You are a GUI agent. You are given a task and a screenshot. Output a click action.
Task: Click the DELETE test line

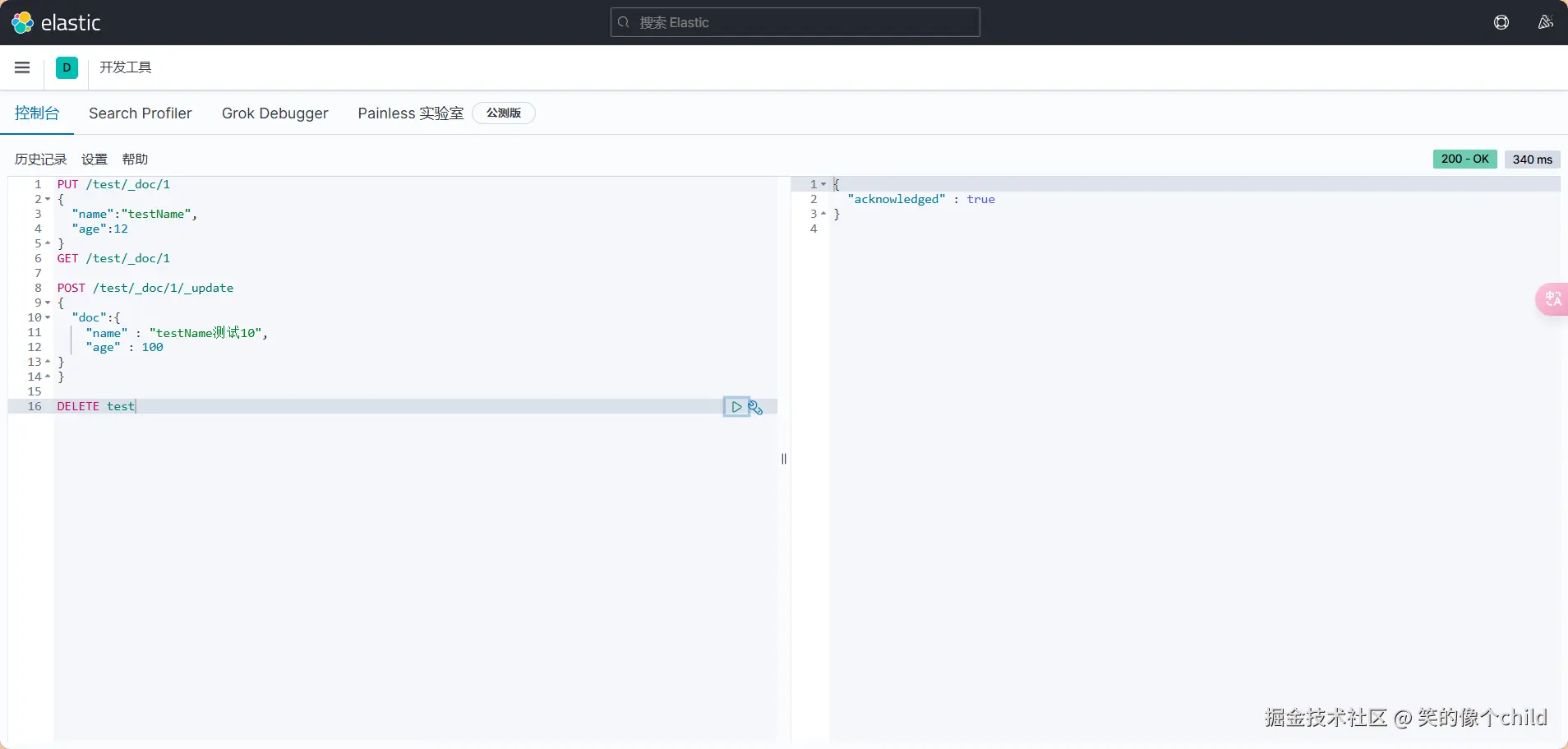click(x=95, y=406)
